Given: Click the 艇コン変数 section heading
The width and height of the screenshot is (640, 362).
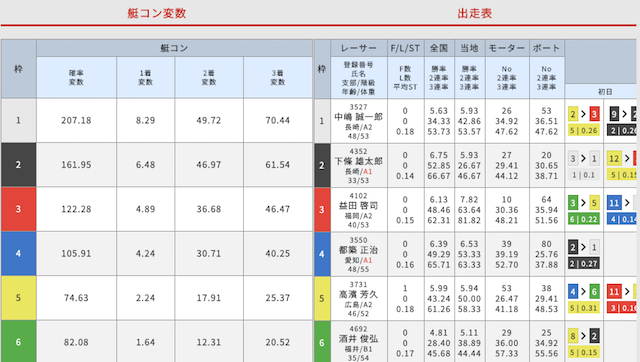Looking at the screenshot, I should point(157,13).
